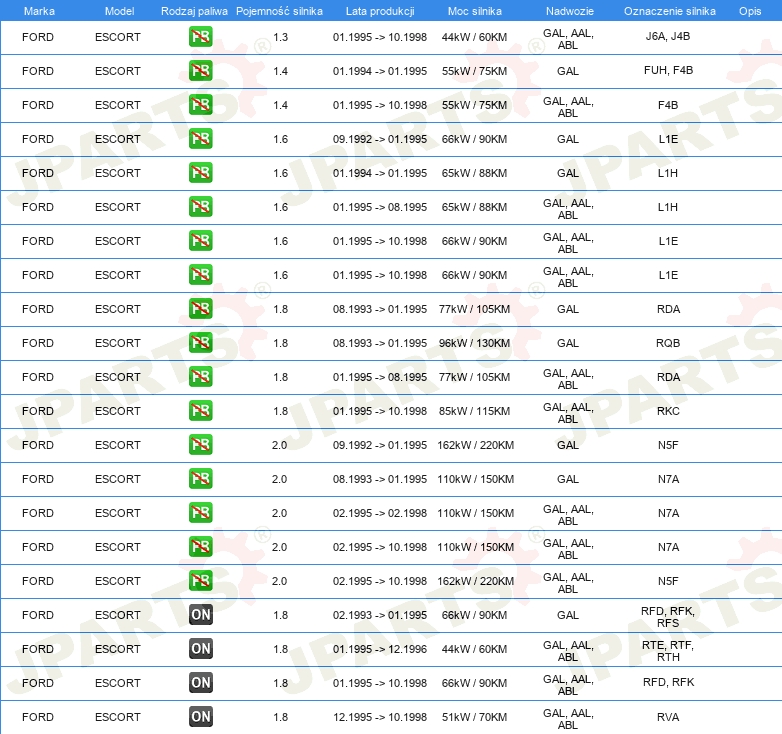This screenshot has height=734, width=782.
Task: Click the diesel ON icon for RTE, RTF, RTH
Action: pos(200,649)
